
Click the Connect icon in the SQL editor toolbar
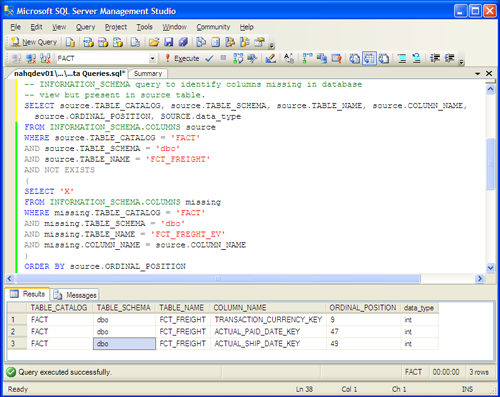16,59
